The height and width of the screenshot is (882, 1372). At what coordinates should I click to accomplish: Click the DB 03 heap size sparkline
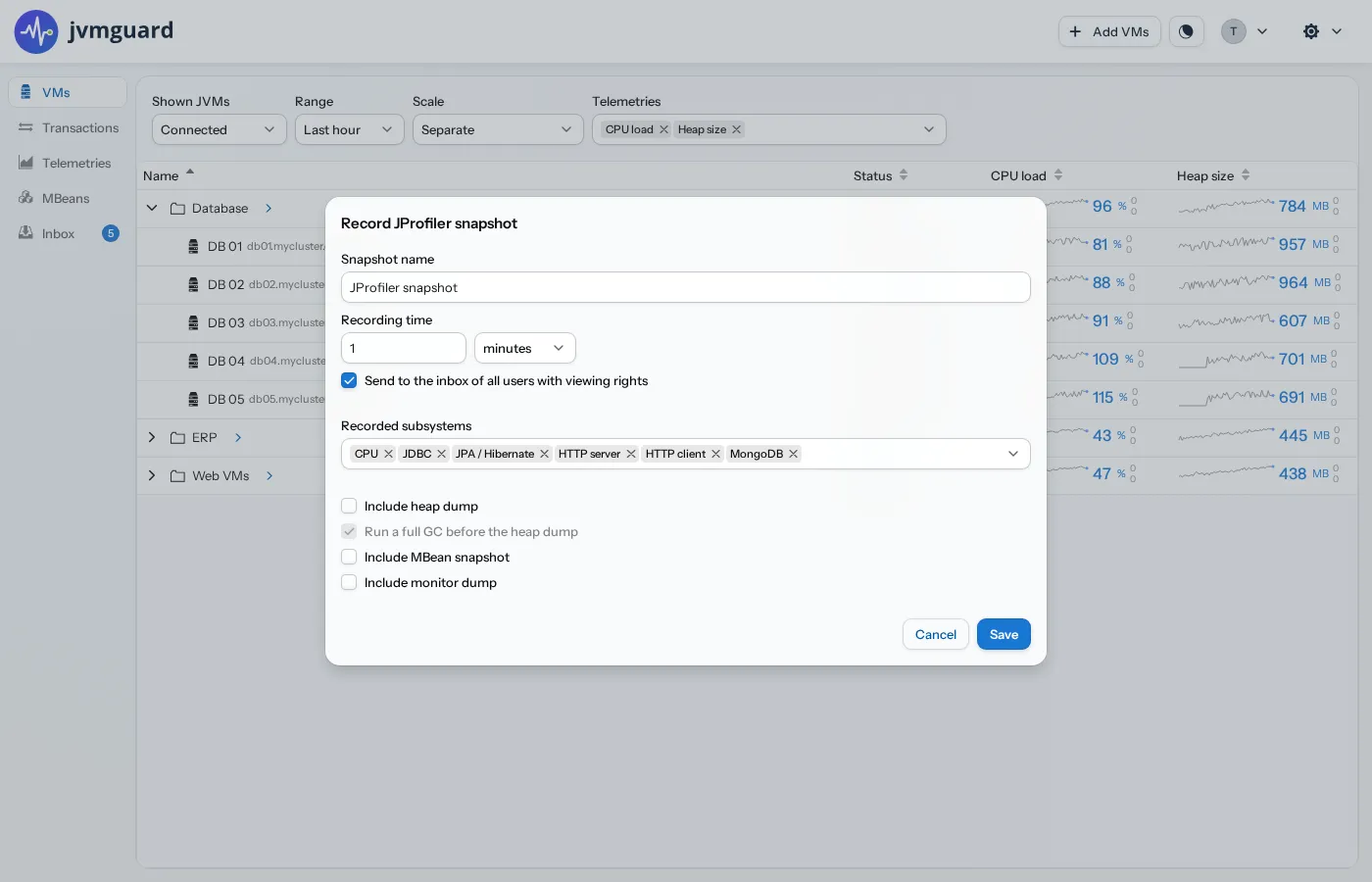[x=1226, y=320]
